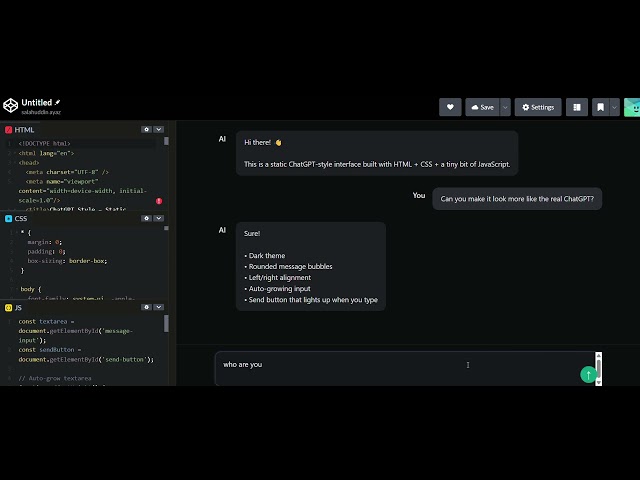The width and height of the screenshot is (640, 480).
Task: Expand the JS editor dropdown chevron
Action: click(x=159, y=307)
